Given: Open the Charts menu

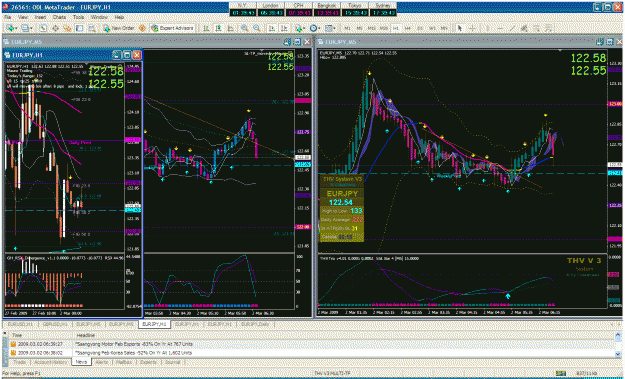Looking at the screenshot, I should pos(59,17).
